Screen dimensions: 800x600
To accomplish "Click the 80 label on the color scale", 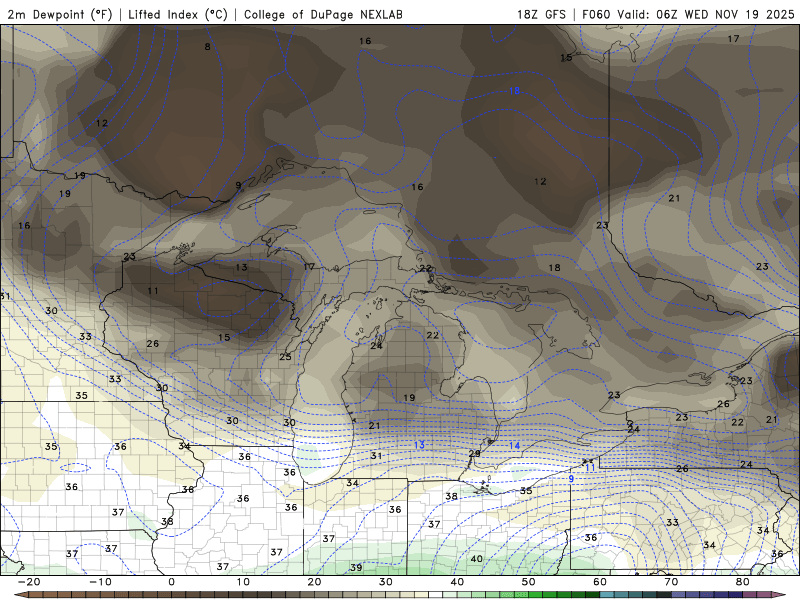I will click(x=743, y=582).
